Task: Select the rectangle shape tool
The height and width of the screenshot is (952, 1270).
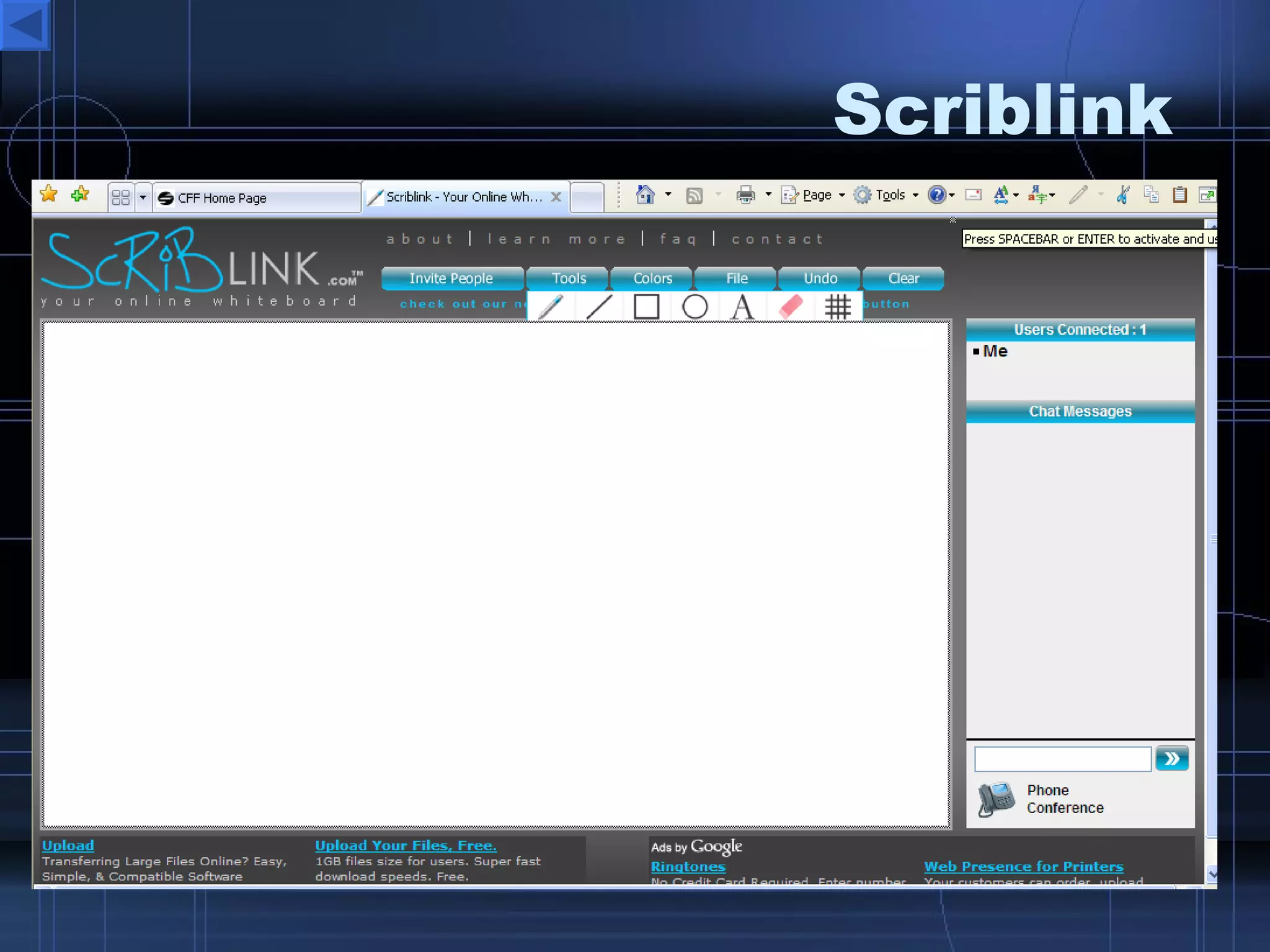Action: point(646,306)
